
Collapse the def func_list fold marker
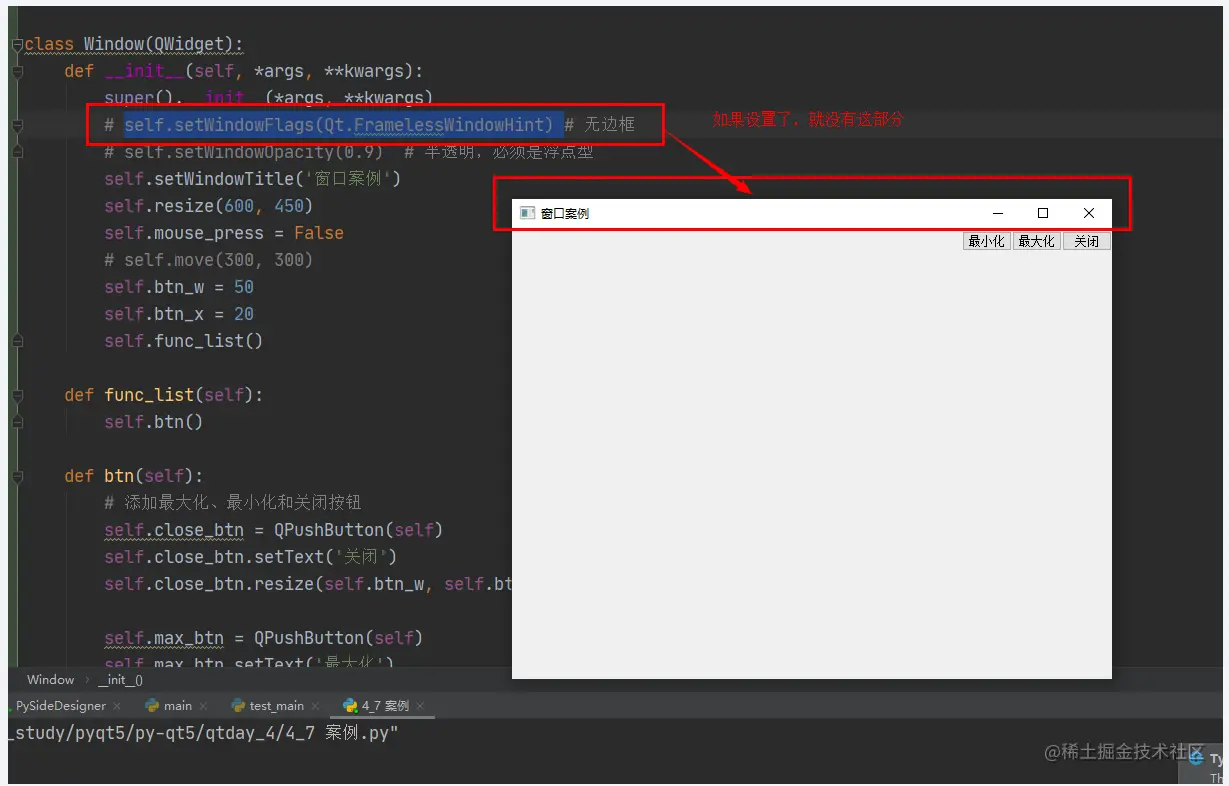tap(17, 395)
